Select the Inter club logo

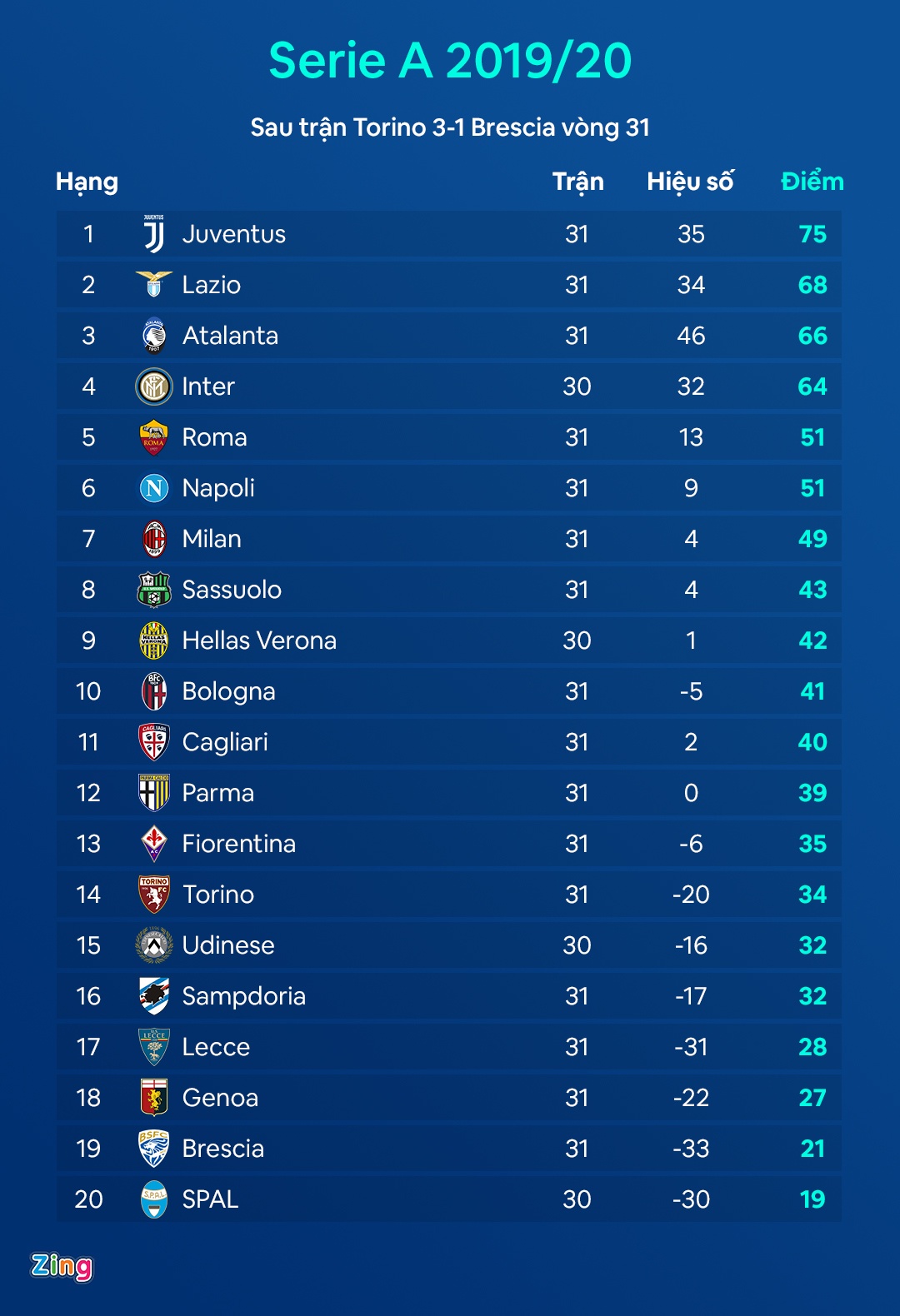[154, 386]
